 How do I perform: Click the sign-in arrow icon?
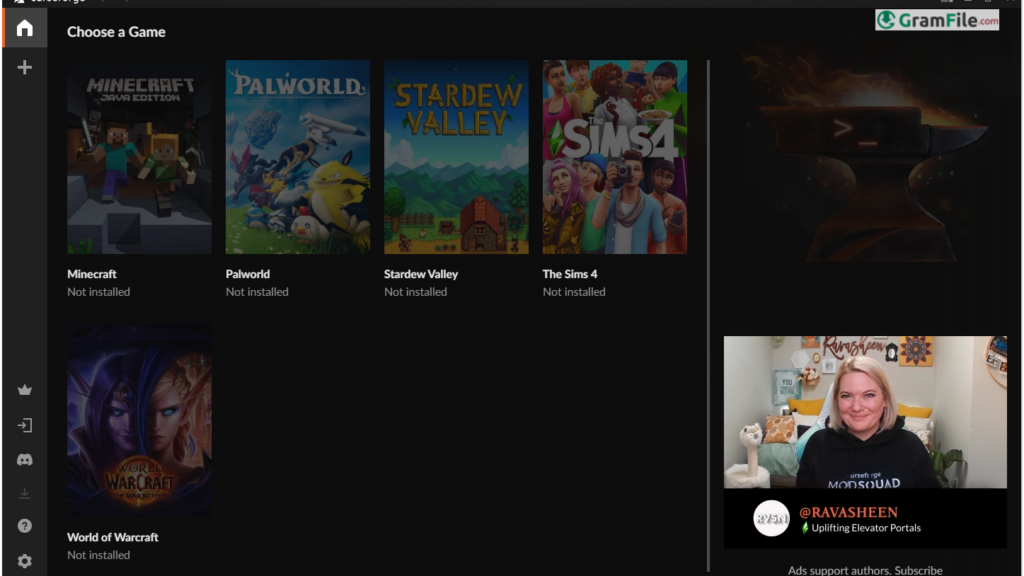click(25, 425)
